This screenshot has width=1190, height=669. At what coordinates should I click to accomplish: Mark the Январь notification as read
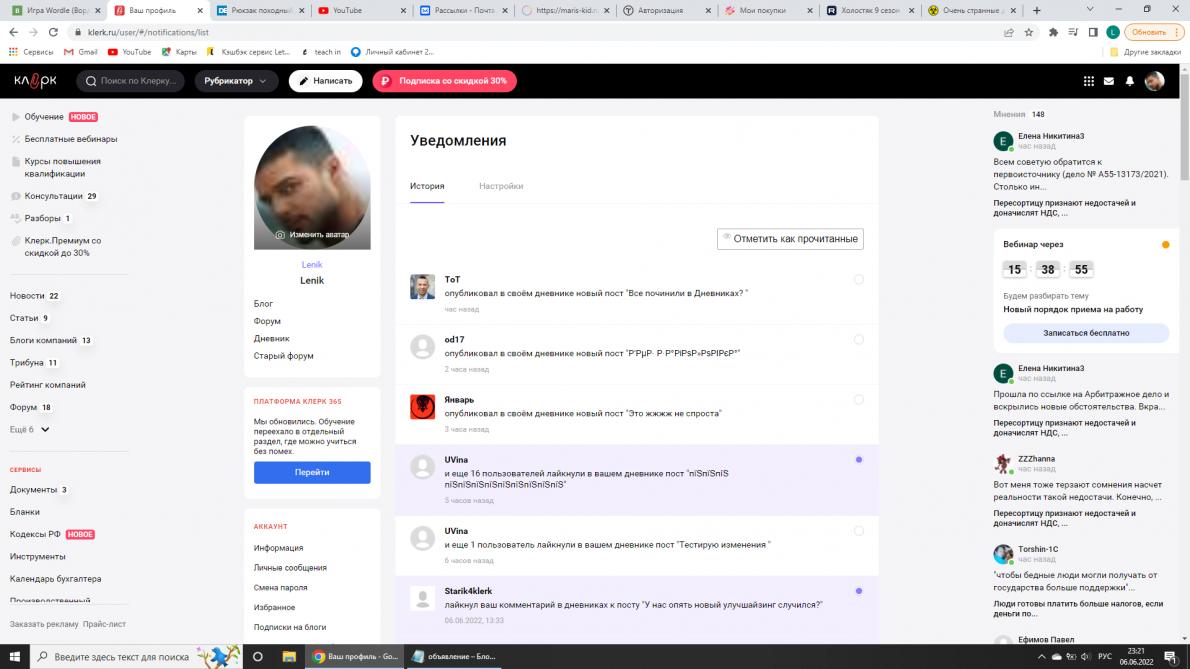click(858, 399)
